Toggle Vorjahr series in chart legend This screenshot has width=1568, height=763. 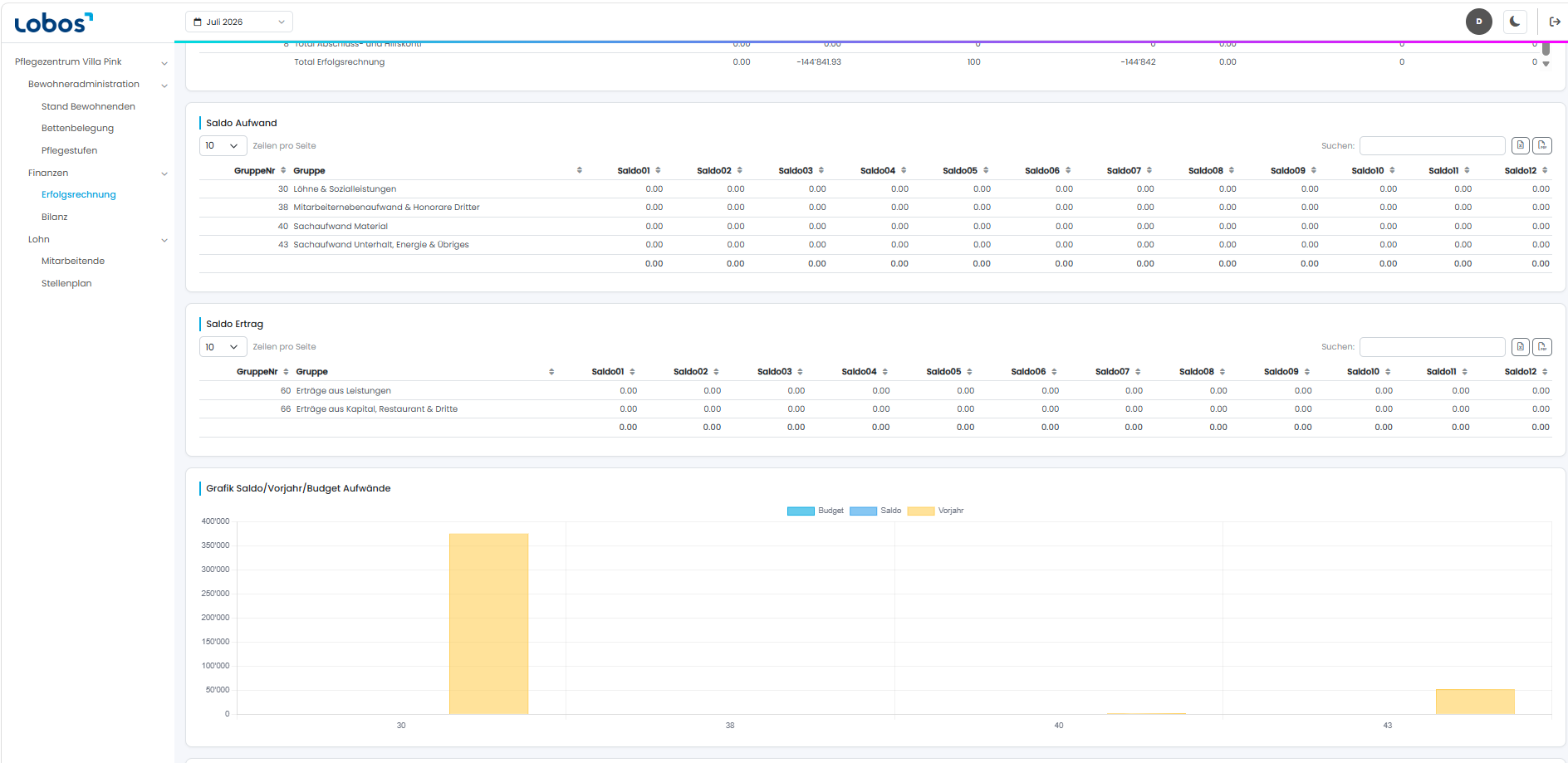coord(936,511)
